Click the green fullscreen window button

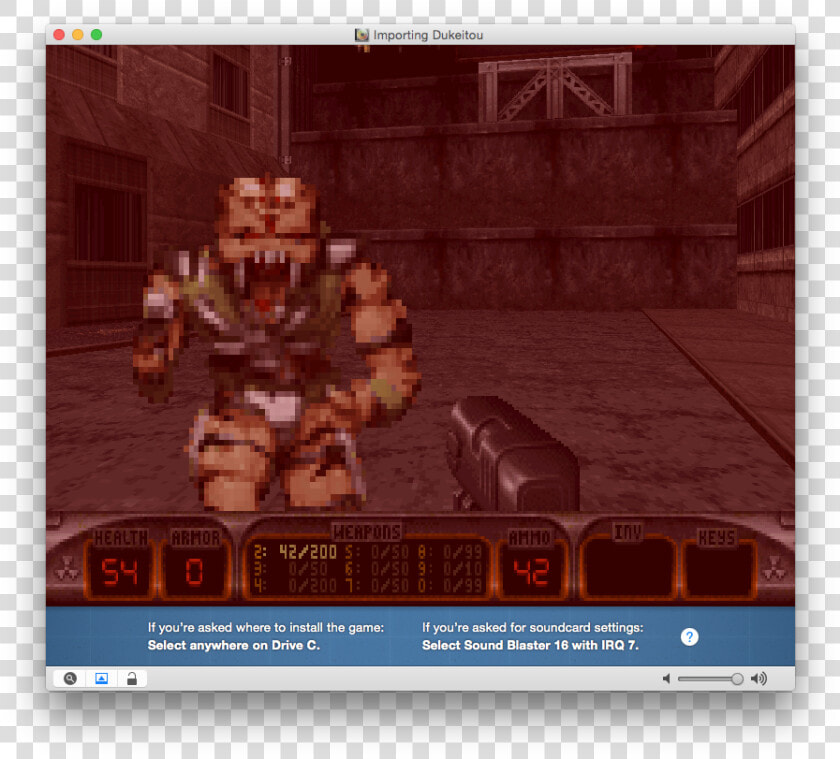[x=96, y=35]
